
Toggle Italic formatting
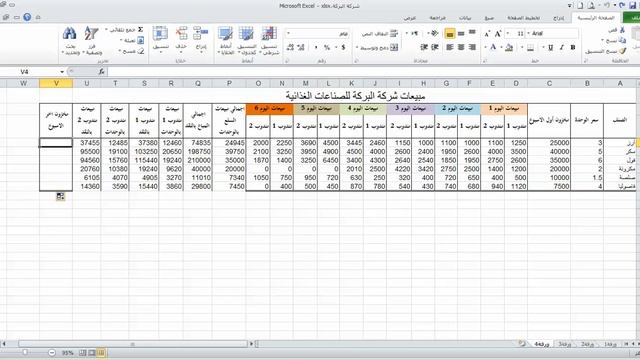[562, 47]
